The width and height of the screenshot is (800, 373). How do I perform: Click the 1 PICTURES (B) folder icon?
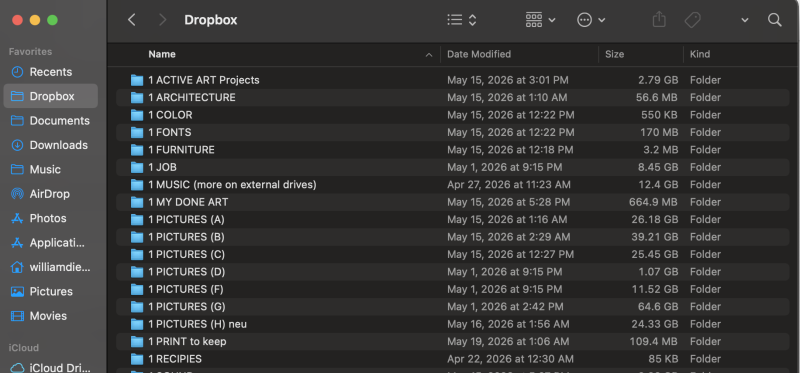(x=137, y=237)
